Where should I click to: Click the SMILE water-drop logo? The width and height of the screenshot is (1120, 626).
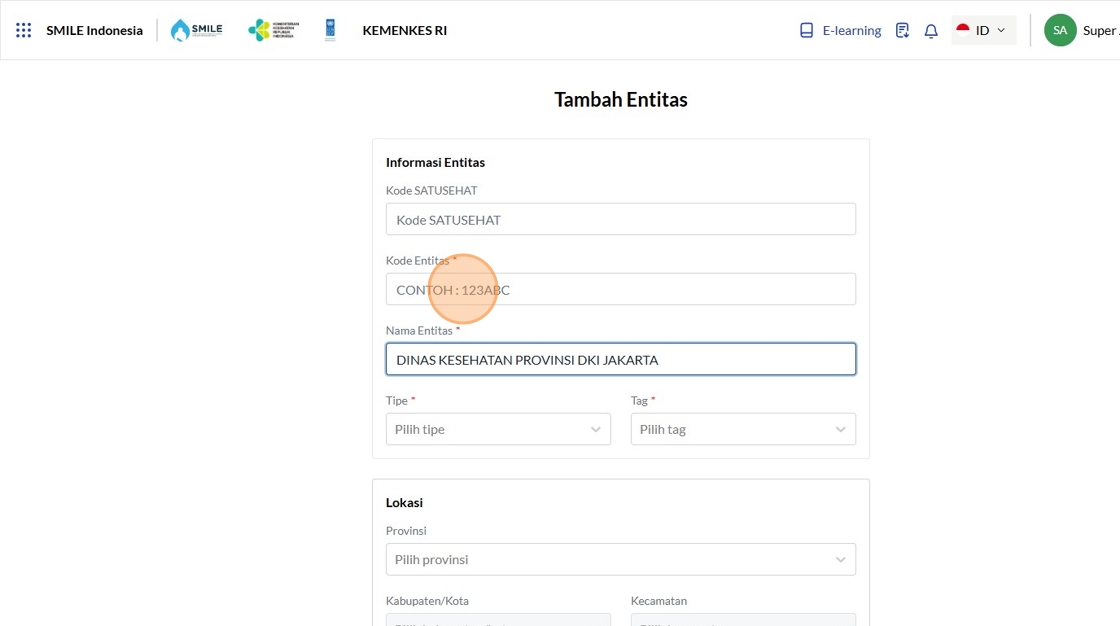pyautogui.click(x=196, y=30)
